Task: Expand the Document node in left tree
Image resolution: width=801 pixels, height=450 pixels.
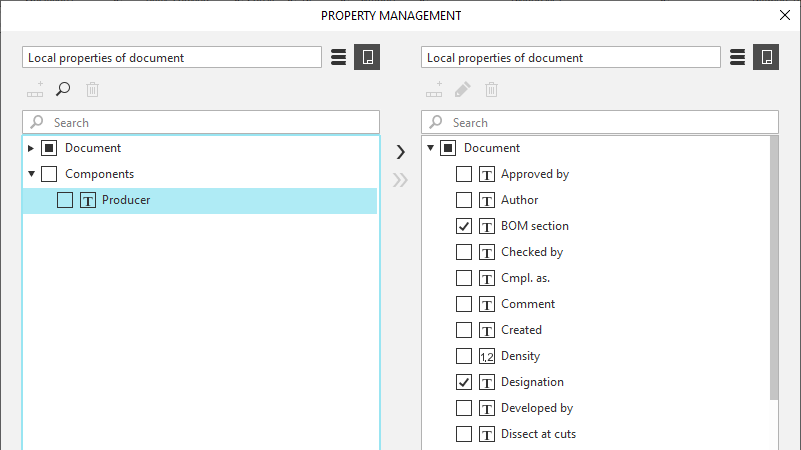Action: [31, 148]
